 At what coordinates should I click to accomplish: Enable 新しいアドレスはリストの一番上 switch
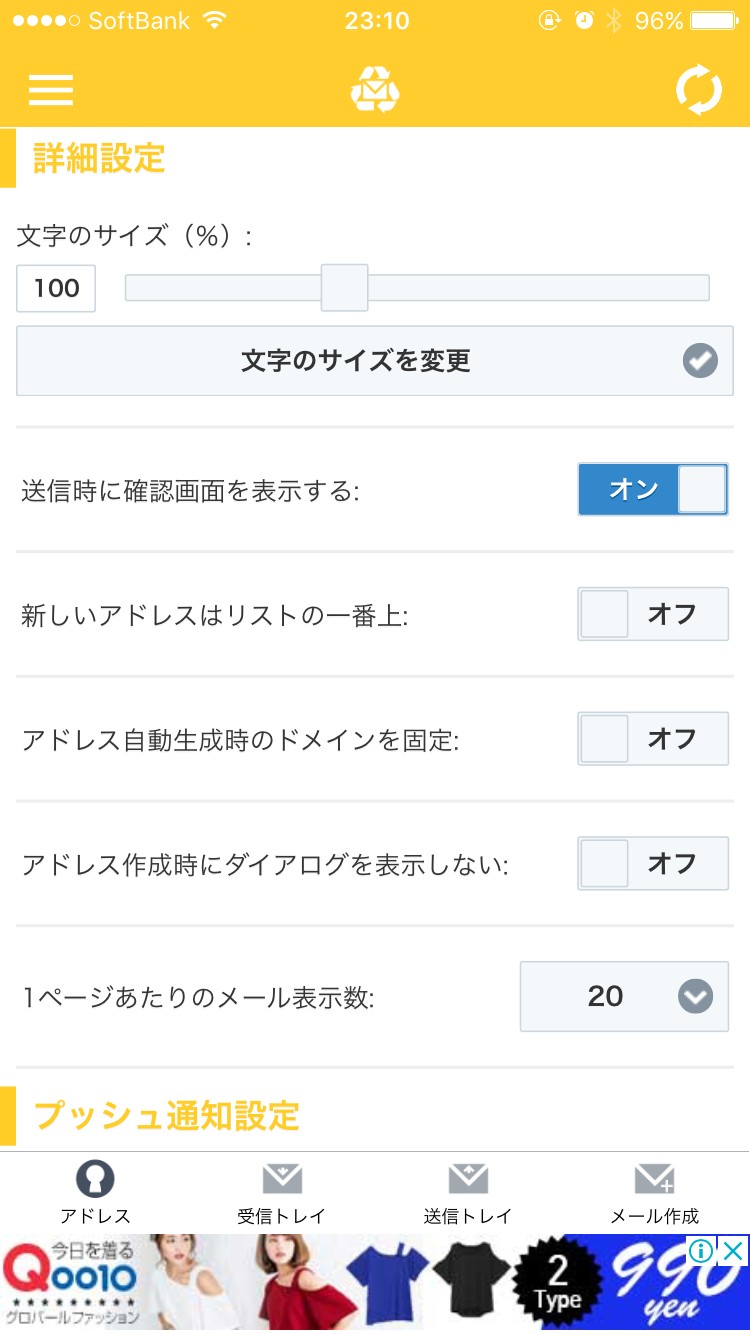[x=653, y=614]
